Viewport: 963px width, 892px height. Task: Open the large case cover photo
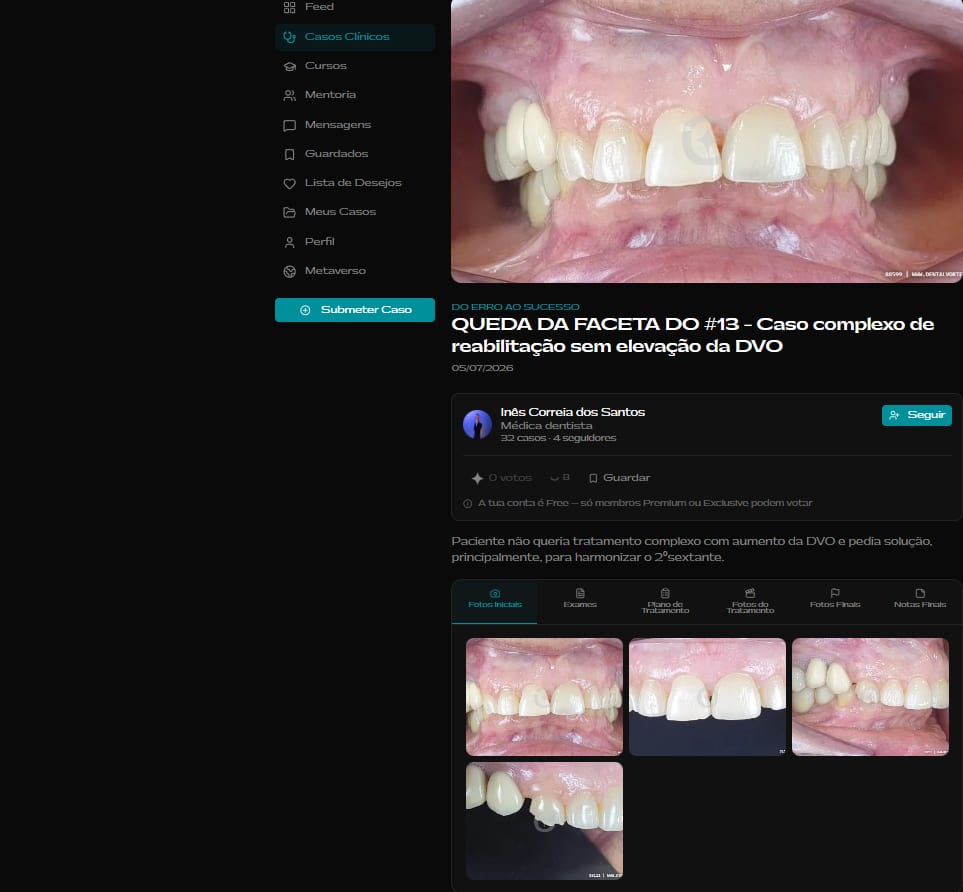(707, 141)
